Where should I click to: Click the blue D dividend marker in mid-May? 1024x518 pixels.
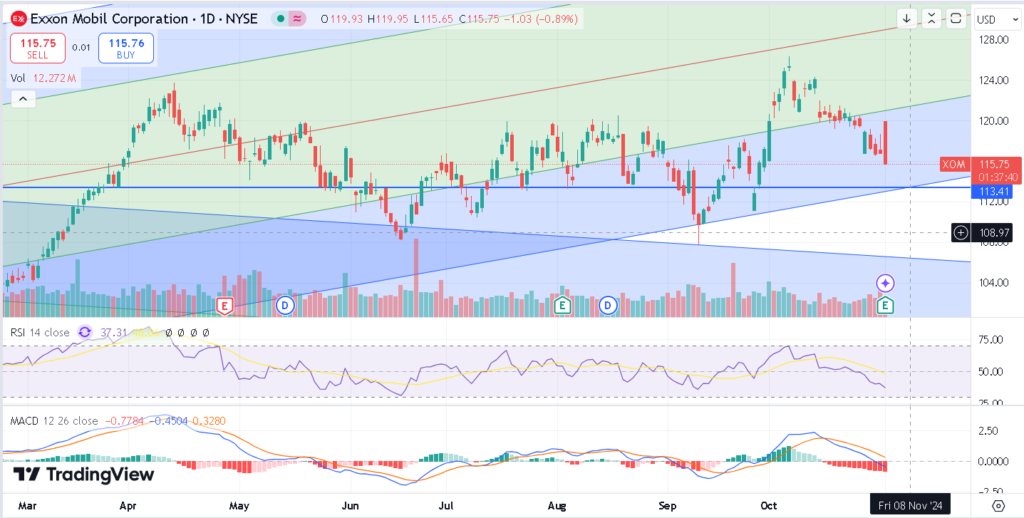(x=284, y=305)
